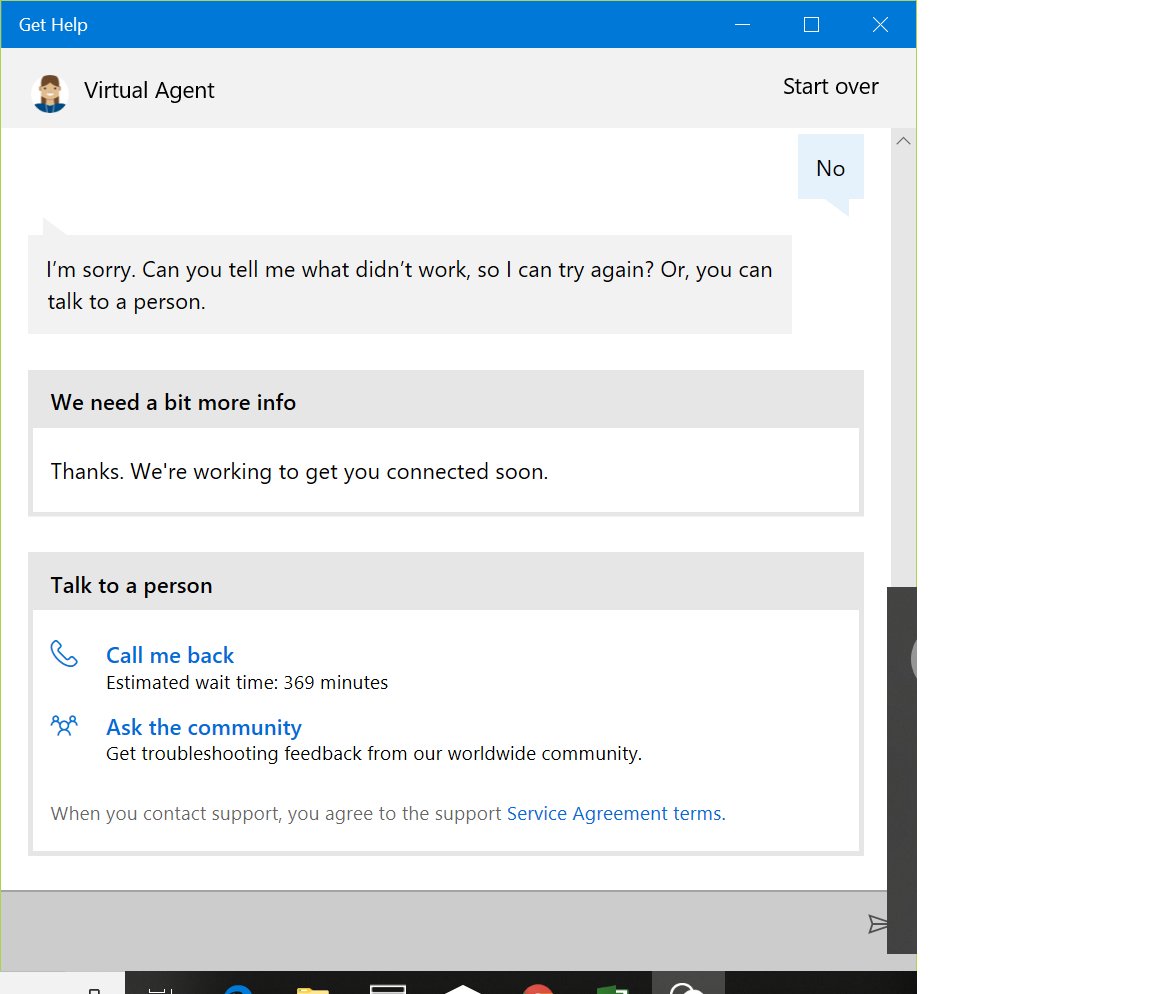Select the phone icon beside Call me back
The image size is (1152, 994).
point(64,653)
